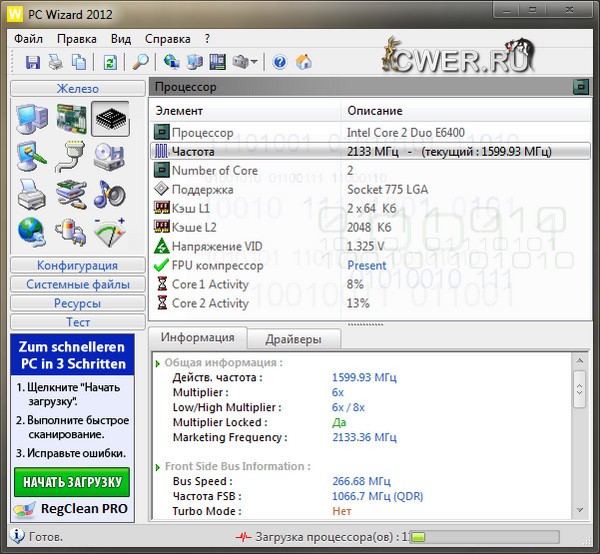Open the toolbar tools dropdown arrow
Viewport: 600px width, 554px height.
tap(255, 62)
